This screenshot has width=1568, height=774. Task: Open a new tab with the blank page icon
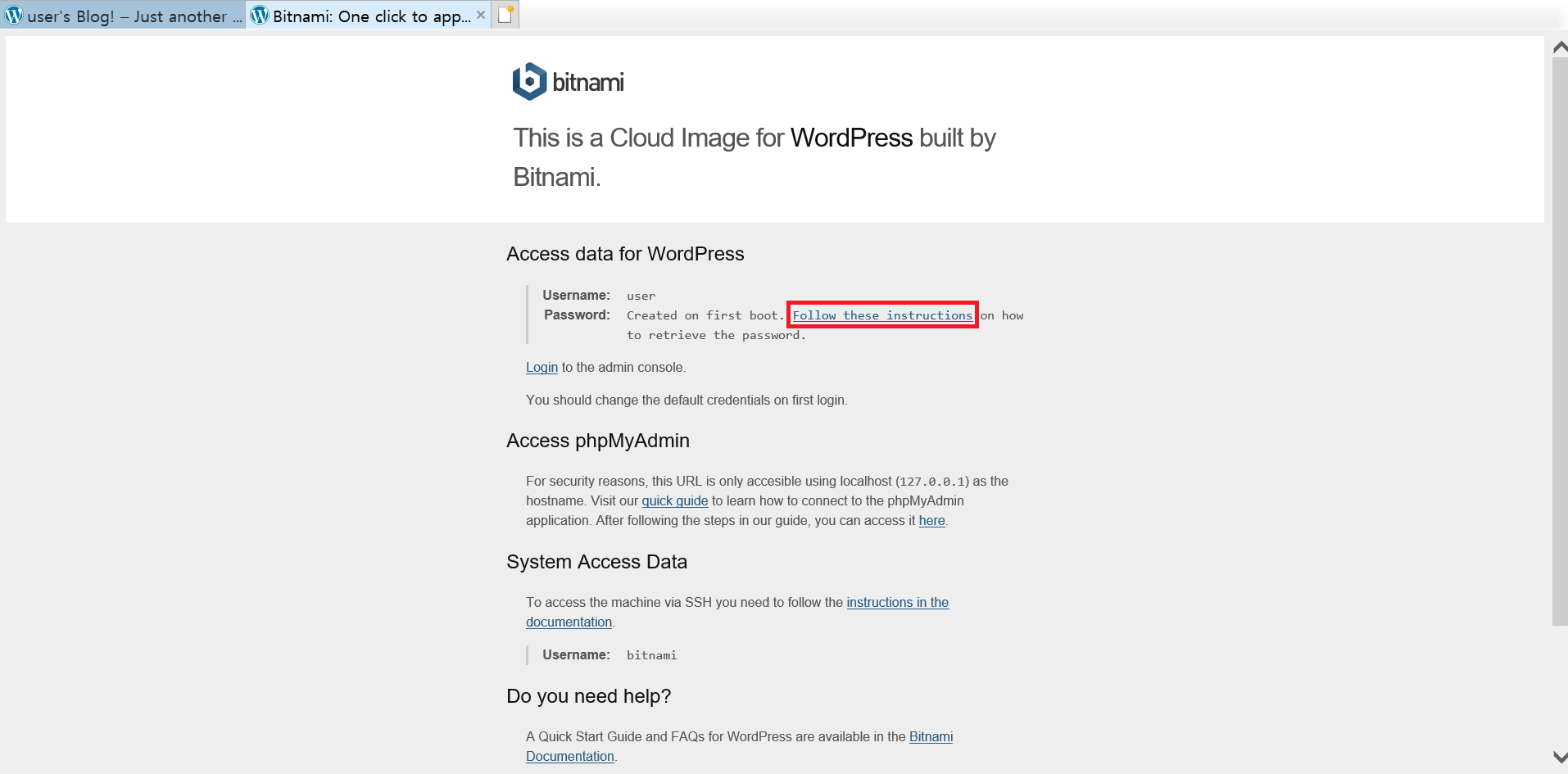(505, 15)
